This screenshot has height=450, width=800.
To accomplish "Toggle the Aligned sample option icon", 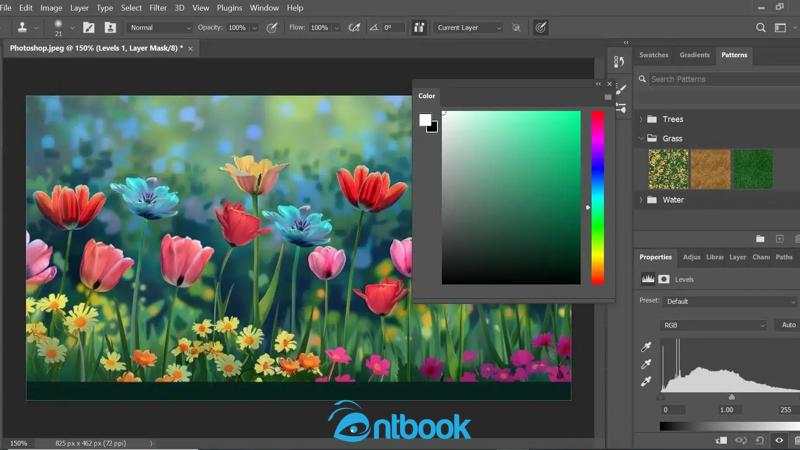I will click(419, 28).
